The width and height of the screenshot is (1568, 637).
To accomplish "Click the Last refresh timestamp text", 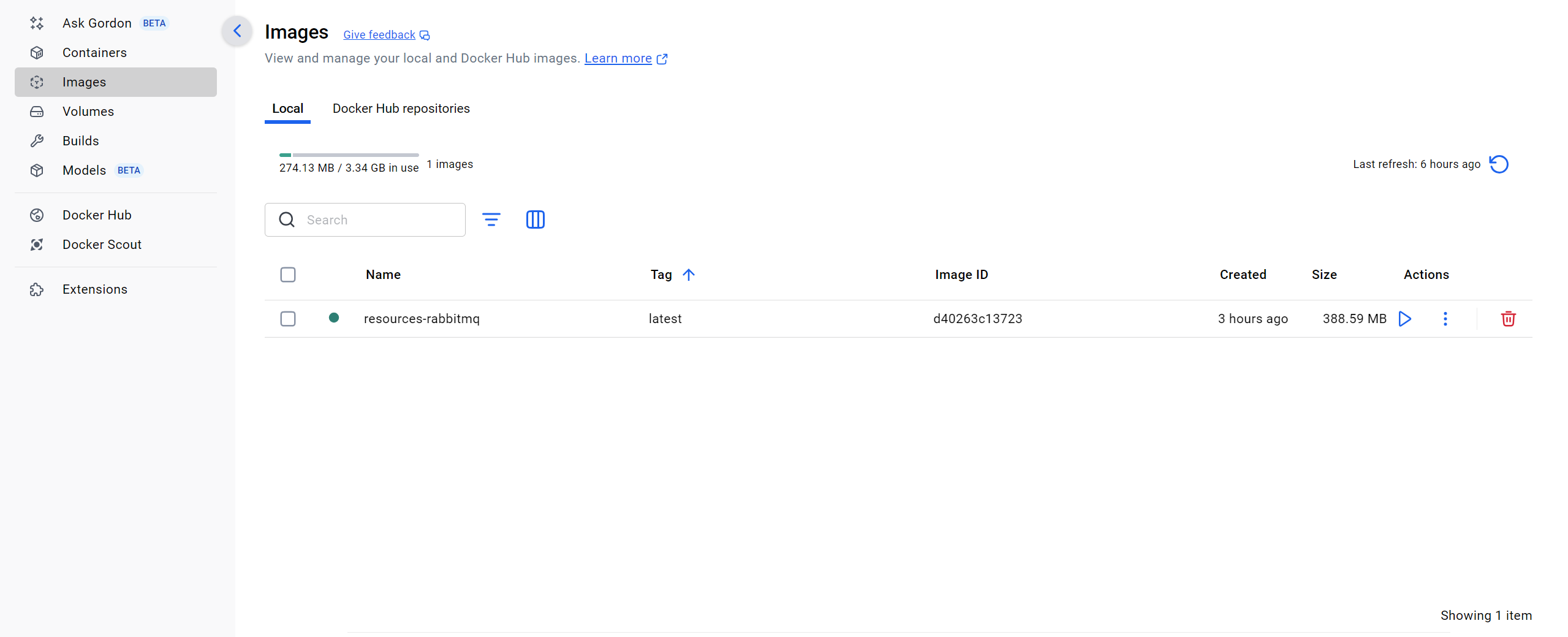I will tap(1417, 164).
